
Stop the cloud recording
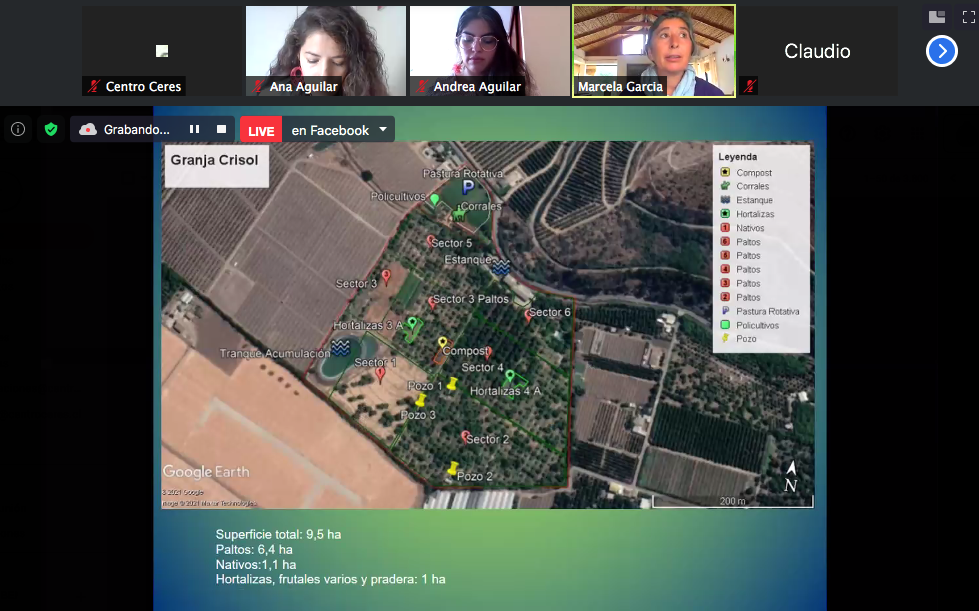pyautogui.click(x=221, y=129)
